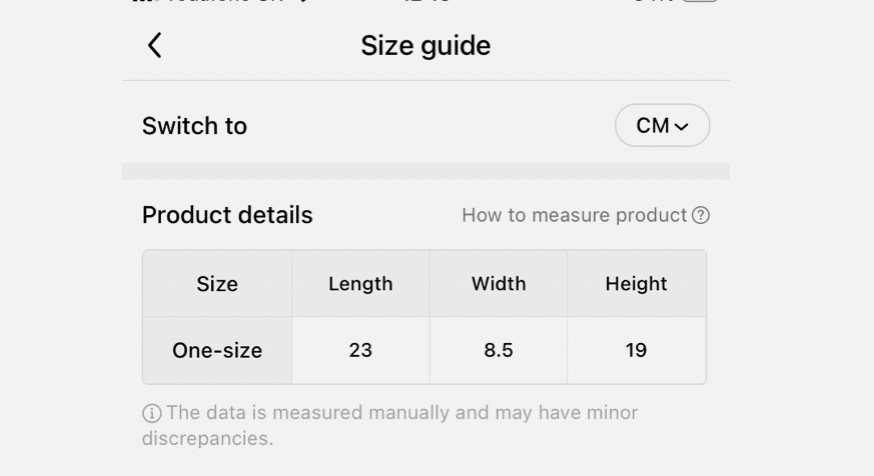
Task: Click the height value 19
Action: pyautogui.click(x=636, y=350)
